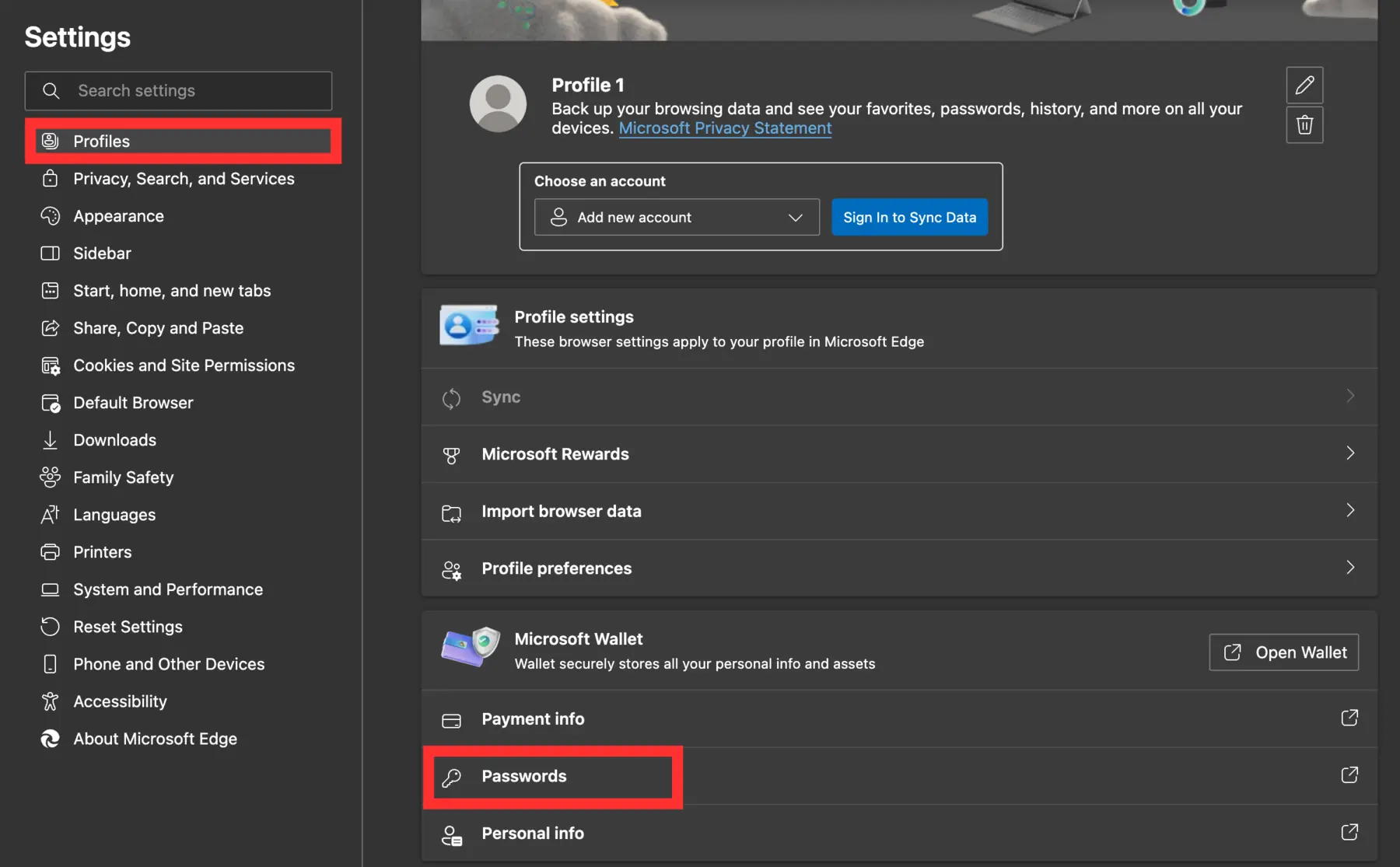
Task: Click the Microsoft Wallet shield icon
Action: [470, 647]
